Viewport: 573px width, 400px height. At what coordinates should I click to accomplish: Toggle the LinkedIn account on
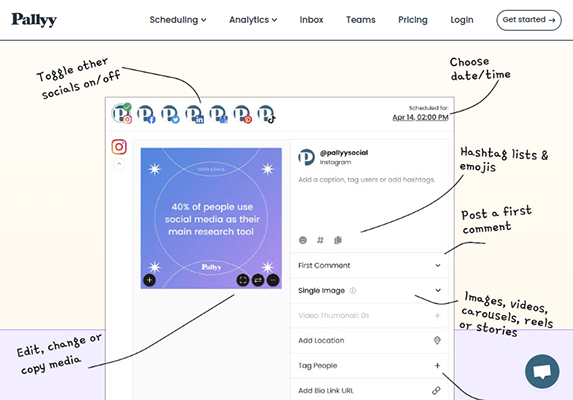(194, 114)
